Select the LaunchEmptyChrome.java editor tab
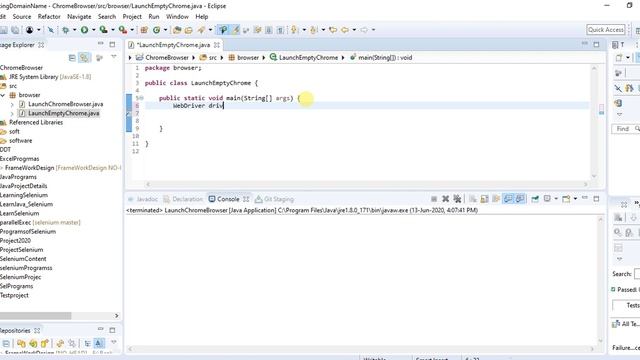 pos(173,45)
